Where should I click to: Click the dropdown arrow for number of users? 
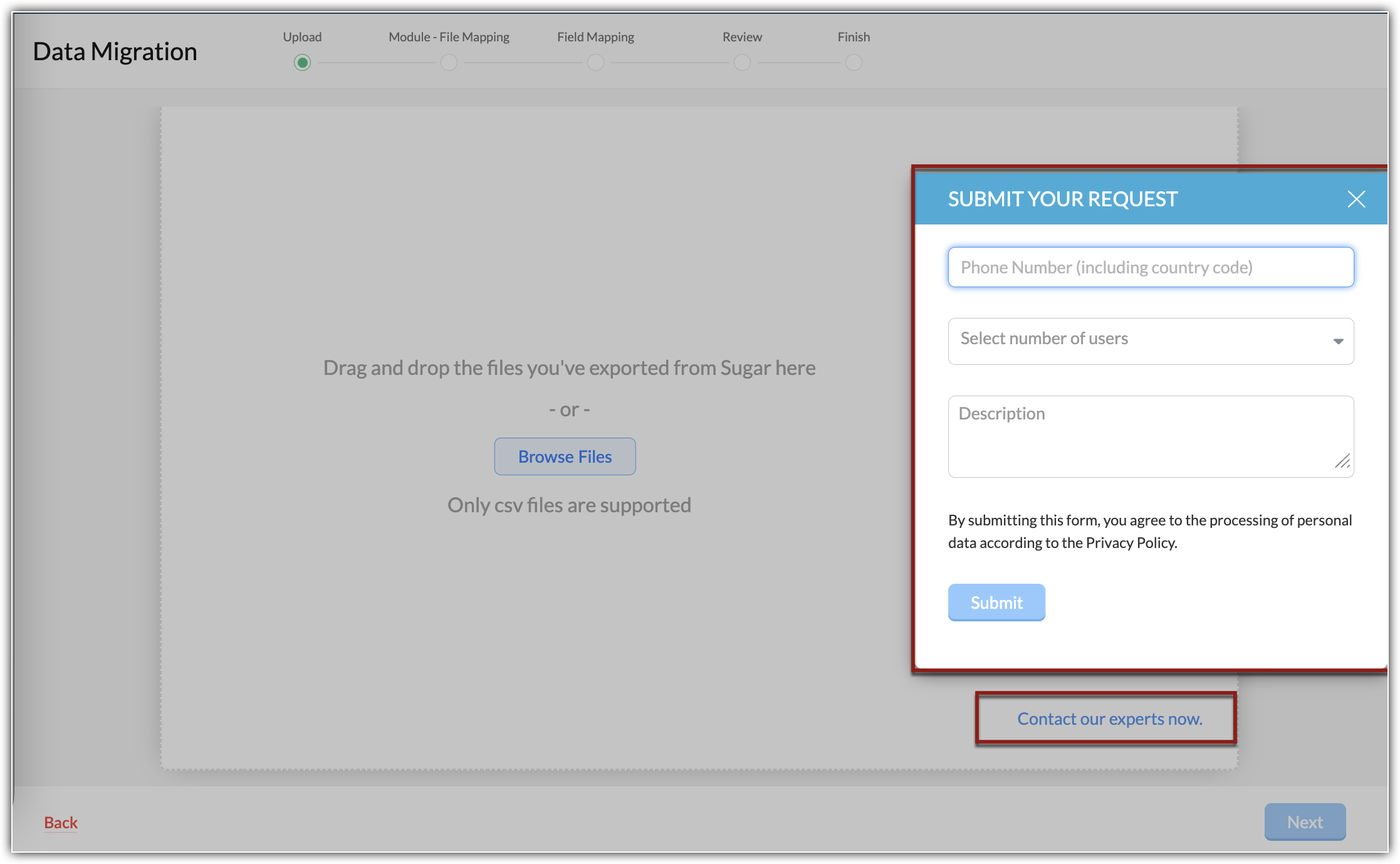tap(1338, 342)
